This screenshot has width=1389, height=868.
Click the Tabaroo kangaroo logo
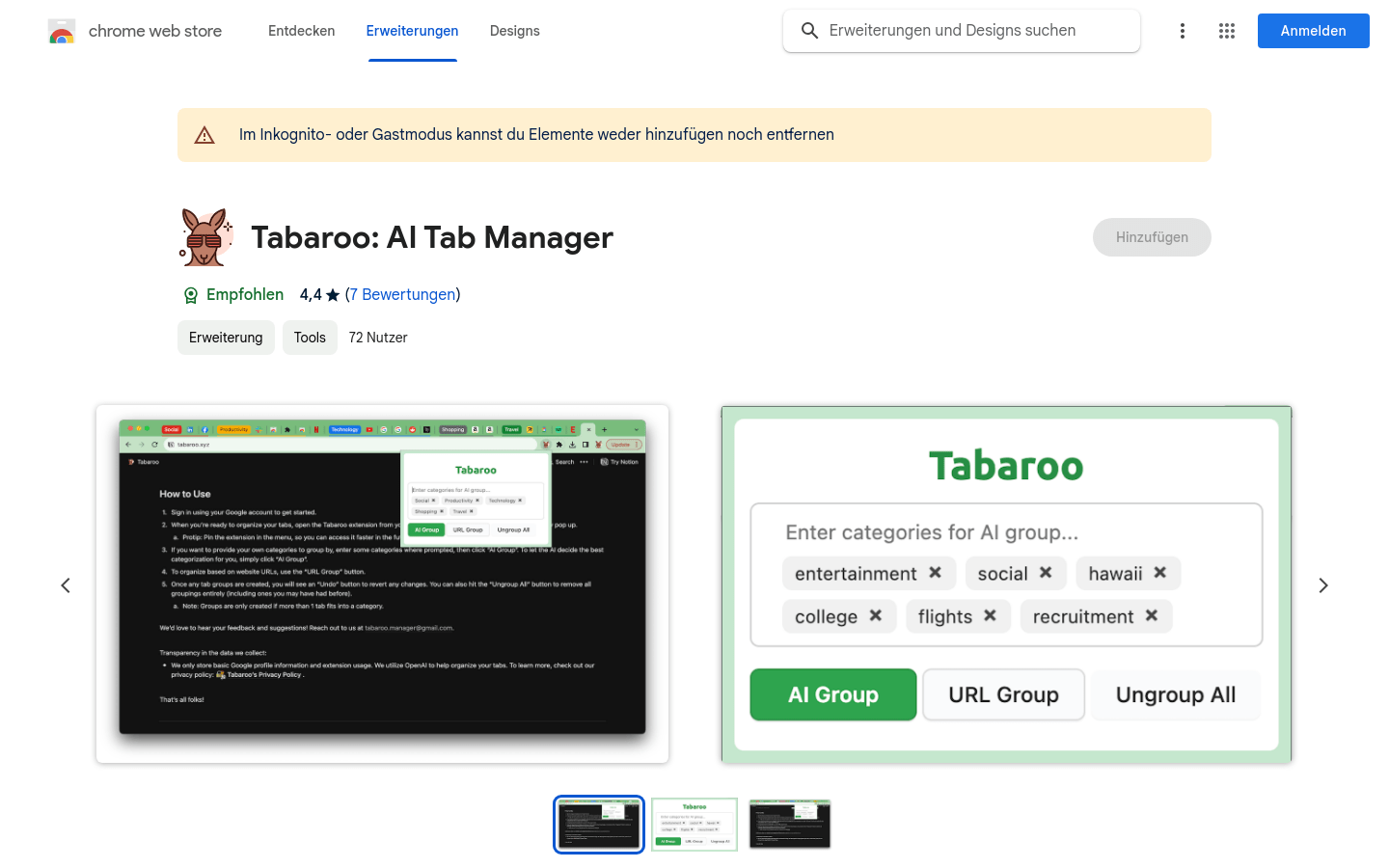pyautogui.click(x=206, y=237)
